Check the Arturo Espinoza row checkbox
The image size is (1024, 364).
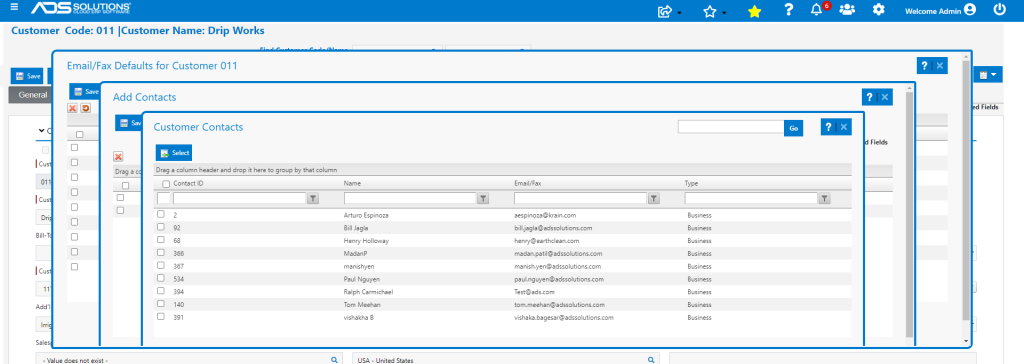click(161, 215)
